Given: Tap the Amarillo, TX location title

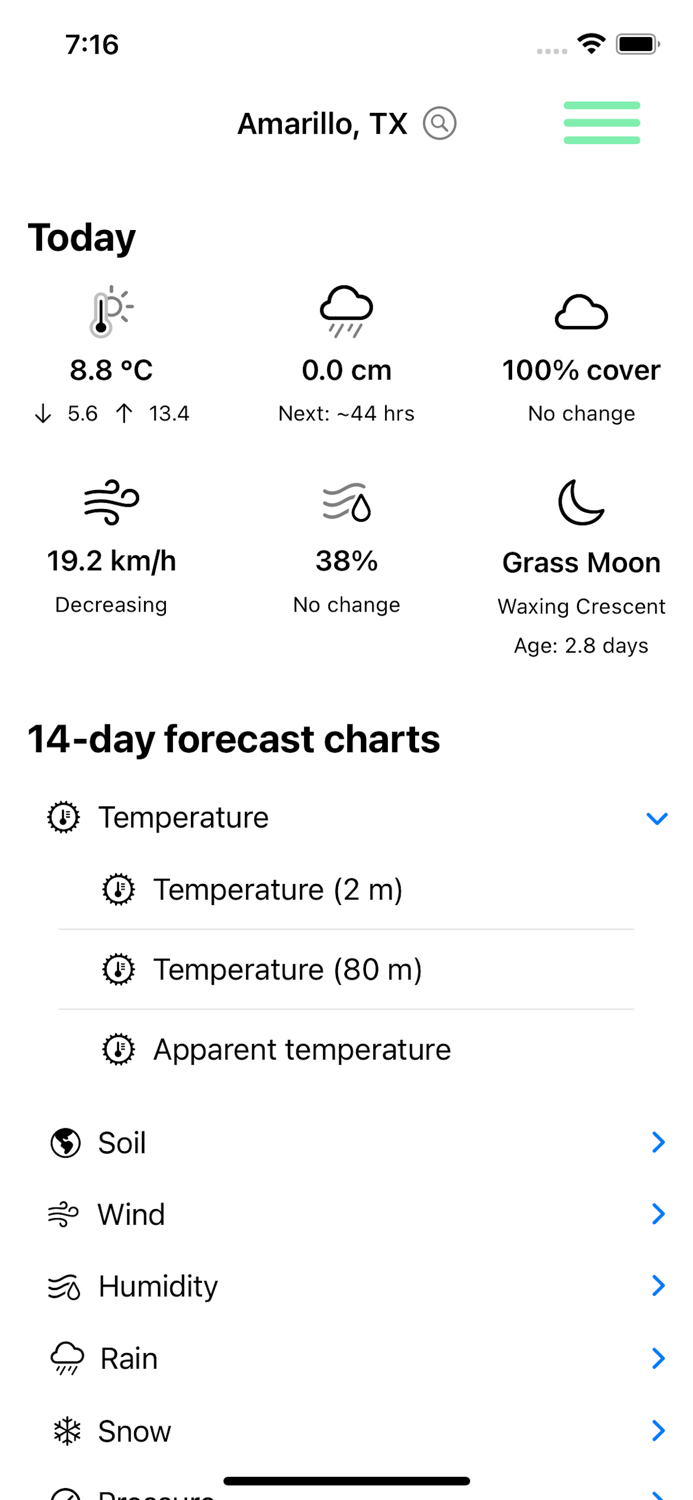Looking at the screenshot, I should [321, 123].
